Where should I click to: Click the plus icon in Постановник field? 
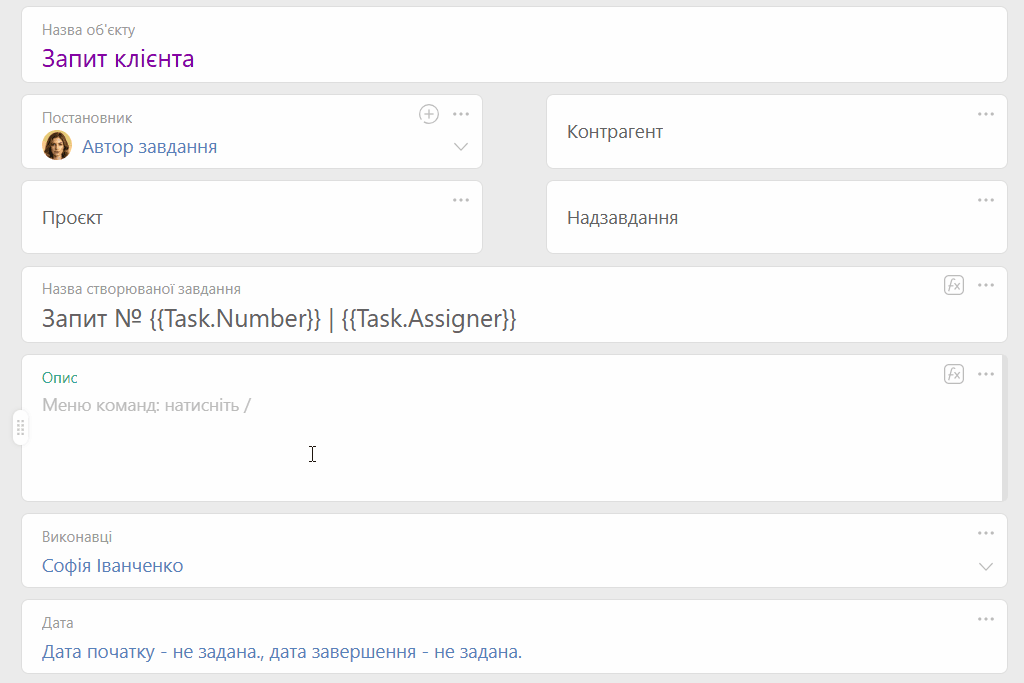tap(428, 114)
